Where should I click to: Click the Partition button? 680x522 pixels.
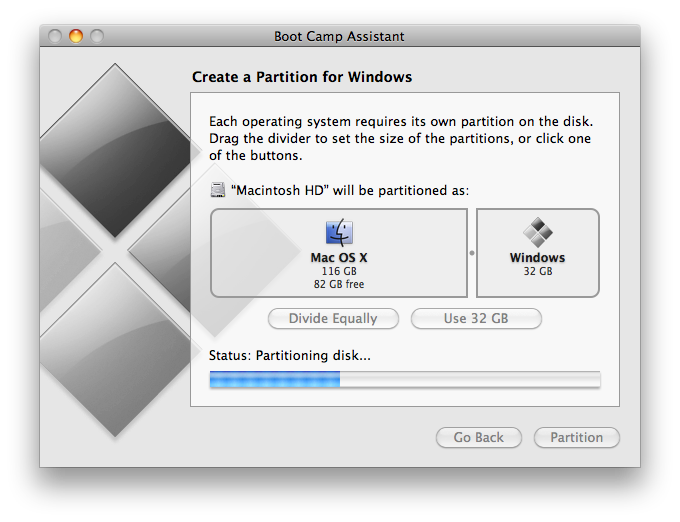[x=577, y=437]
